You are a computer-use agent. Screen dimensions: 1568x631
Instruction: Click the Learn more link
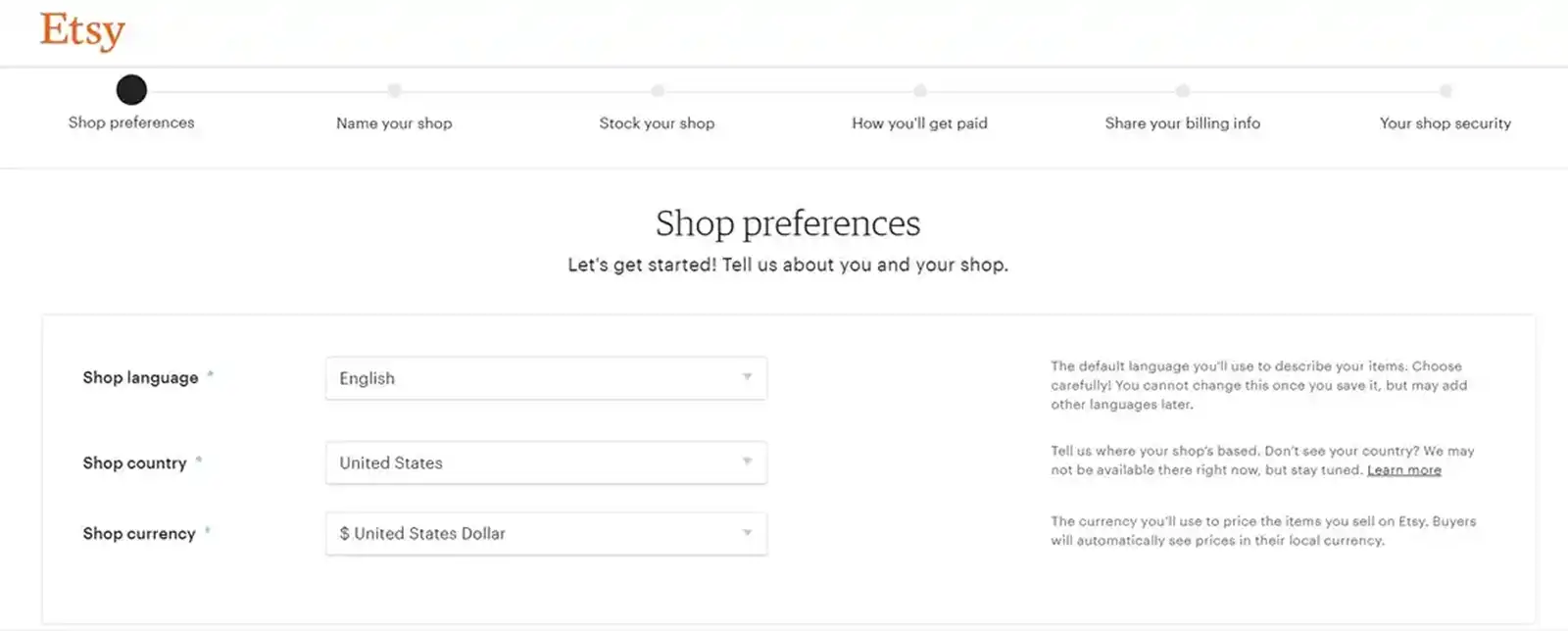1403,470
